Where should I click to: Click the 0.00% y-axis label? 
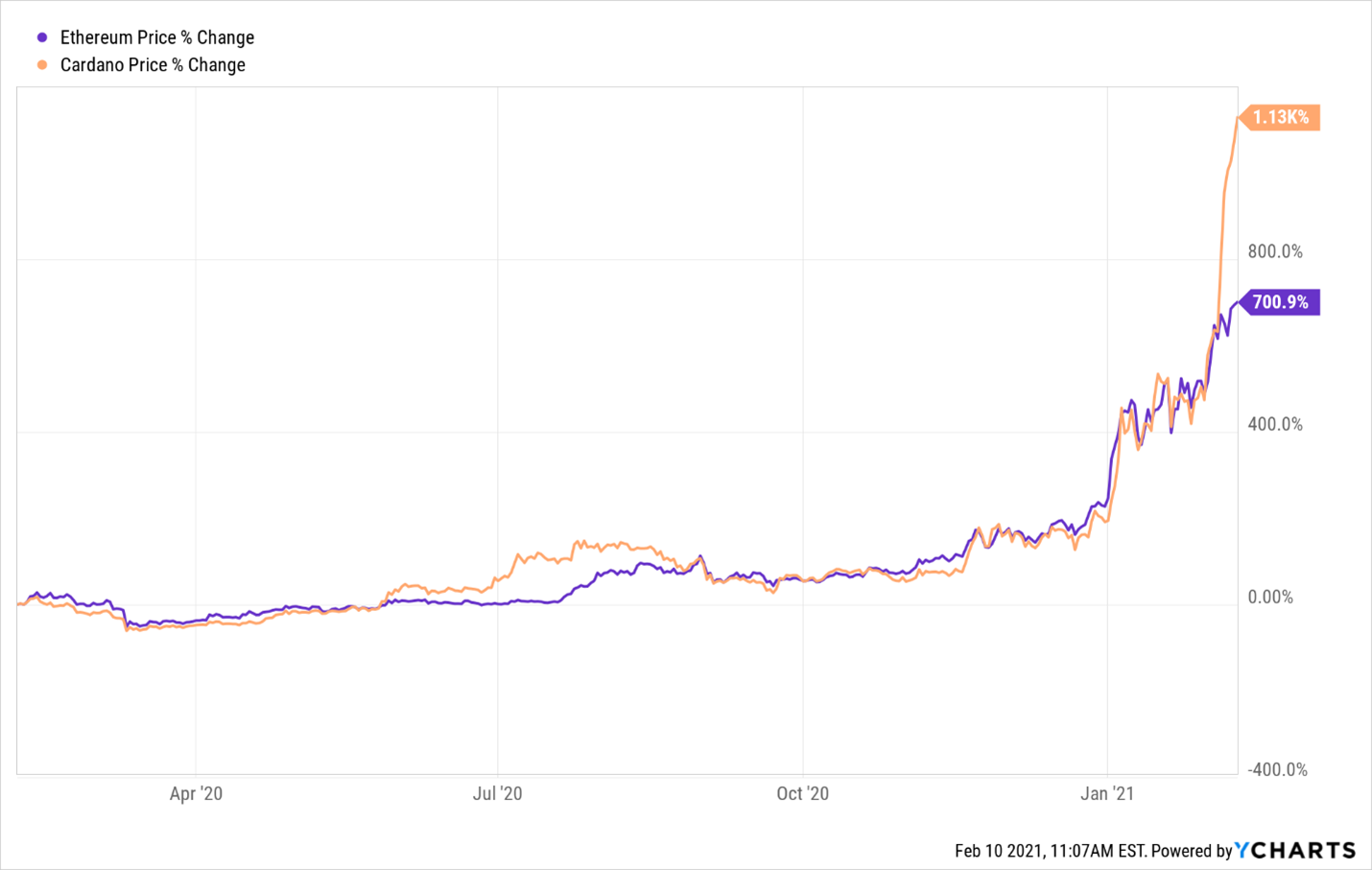pyautogui.click(x=1270, y=597)
